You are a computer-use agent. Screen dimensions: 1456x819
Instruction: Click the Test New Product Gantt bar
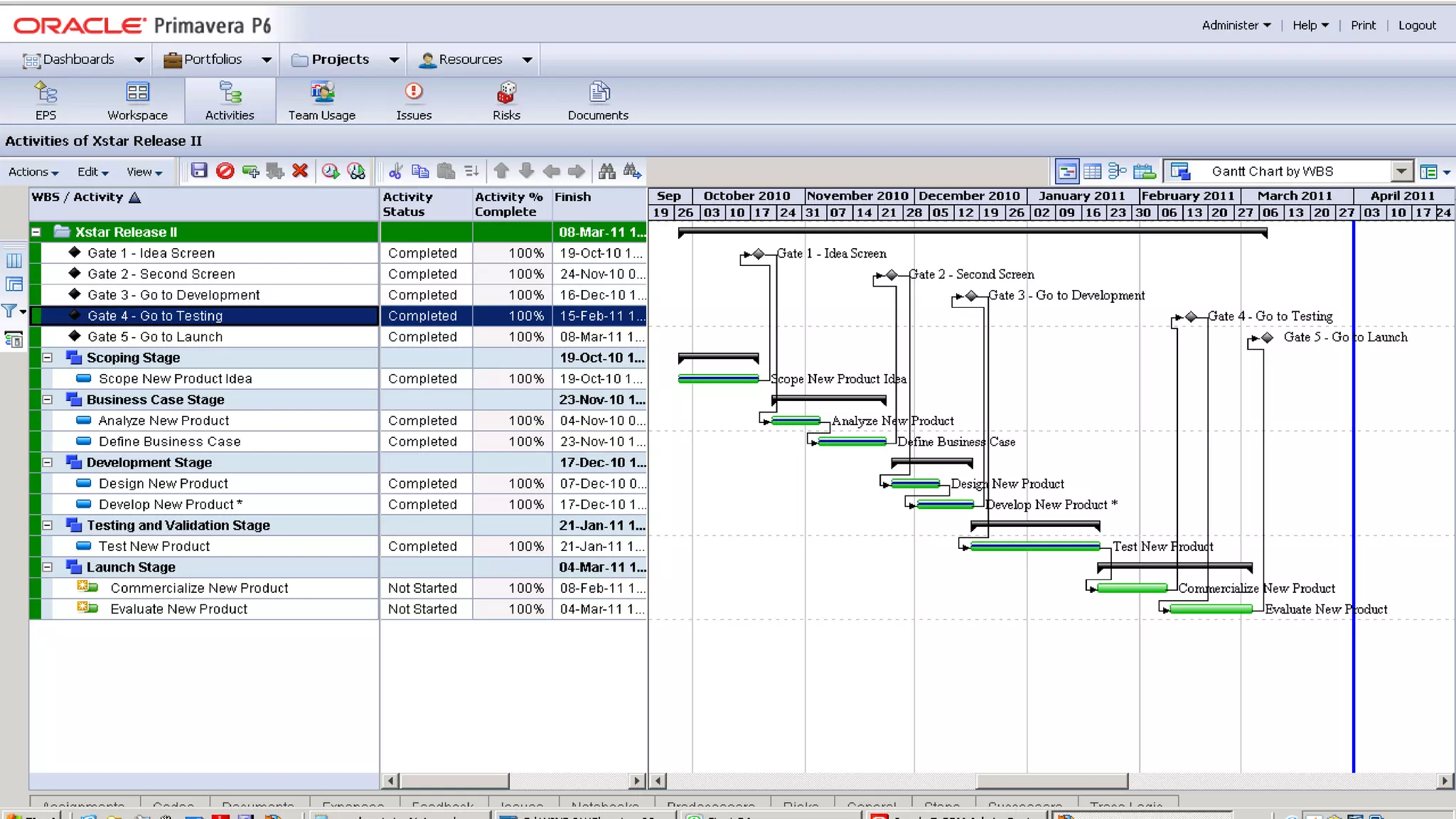pyautogui.click(x=1035, y=546)
